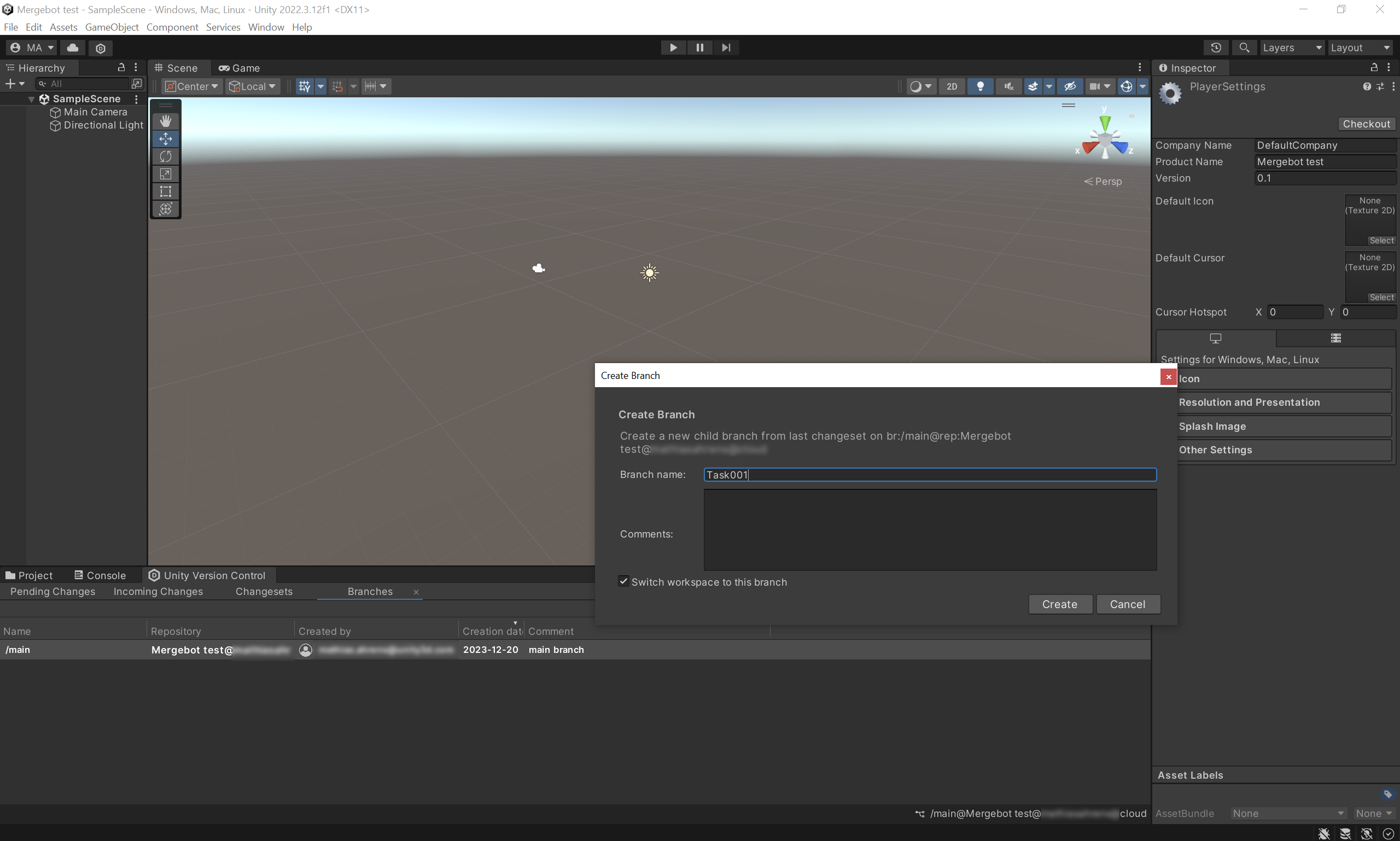Collapse the SampleScene tree item
Screen dimensions: 1400x841
[32, 99]
